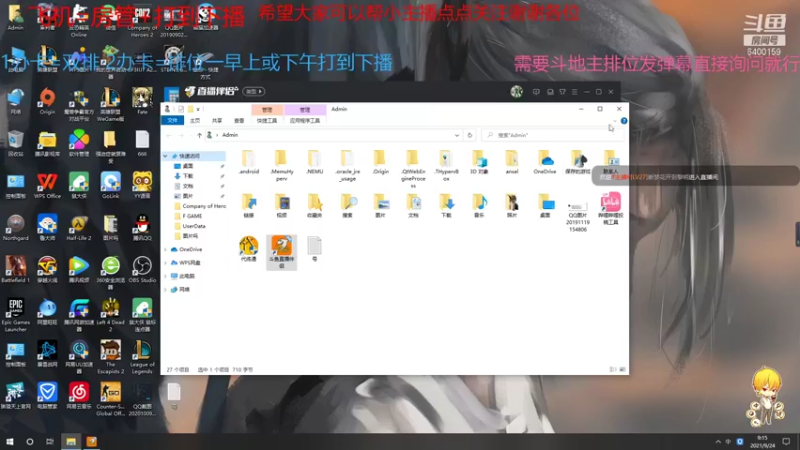Click the pill button beside Douyu window title
This screenshot has width=800, height=450.
254,92
